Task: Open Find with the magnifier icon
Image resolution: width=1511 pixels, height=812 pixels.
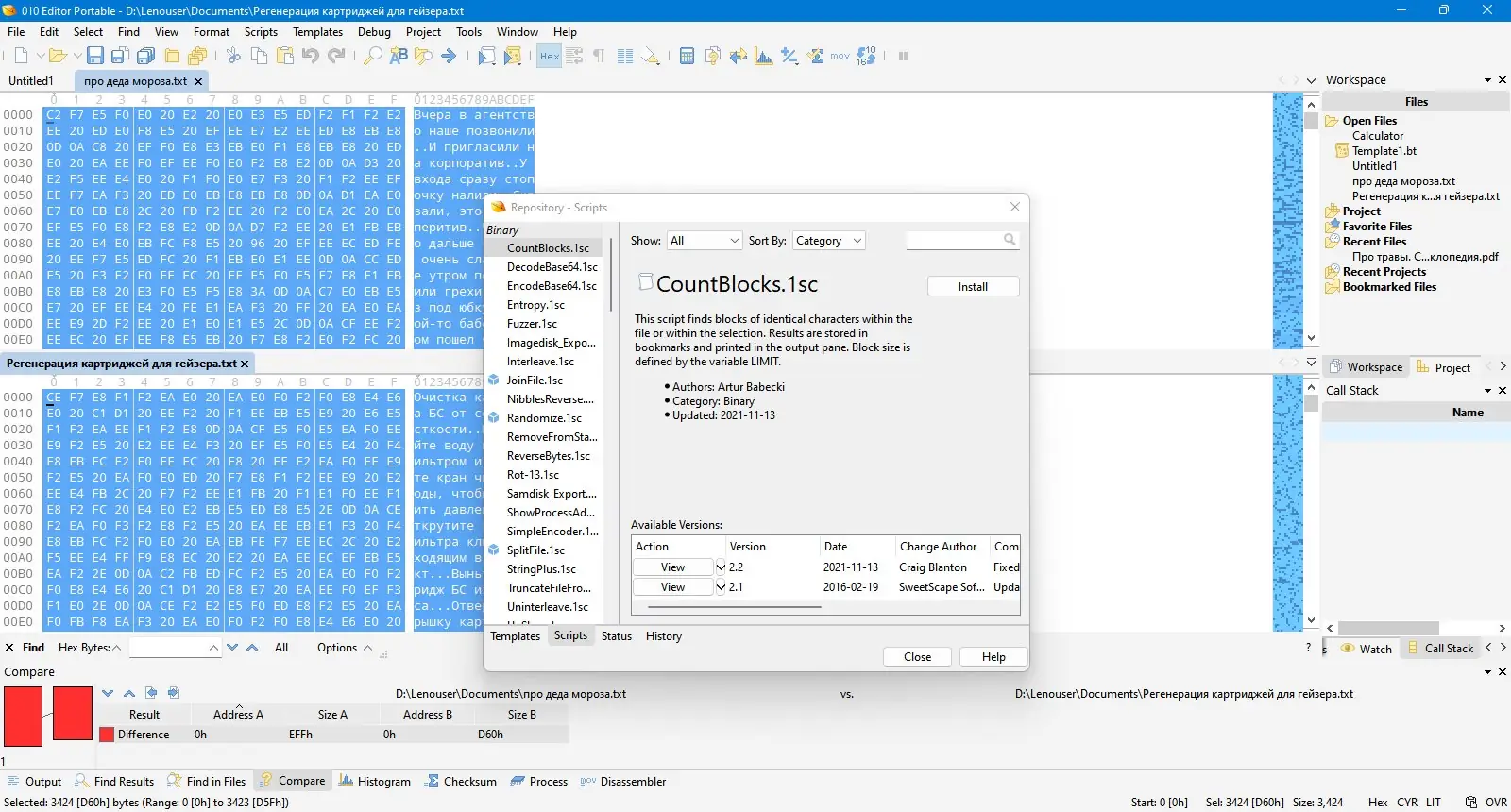Action: point(373,57)
